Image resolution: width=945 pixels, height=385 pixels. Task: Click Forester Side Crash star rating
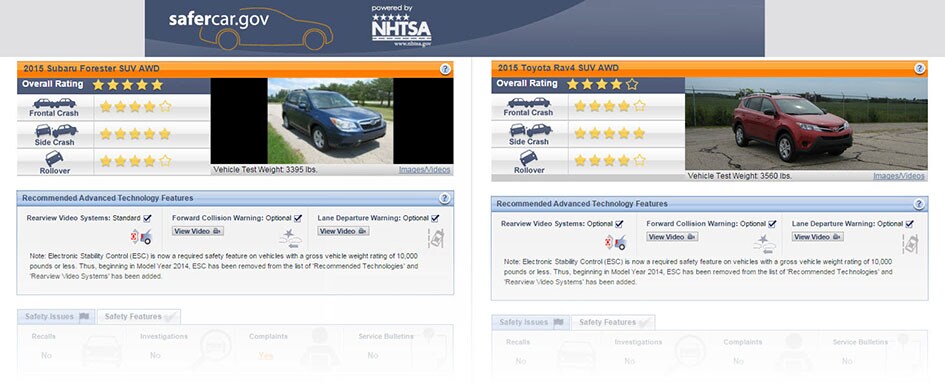pos(136,134)
